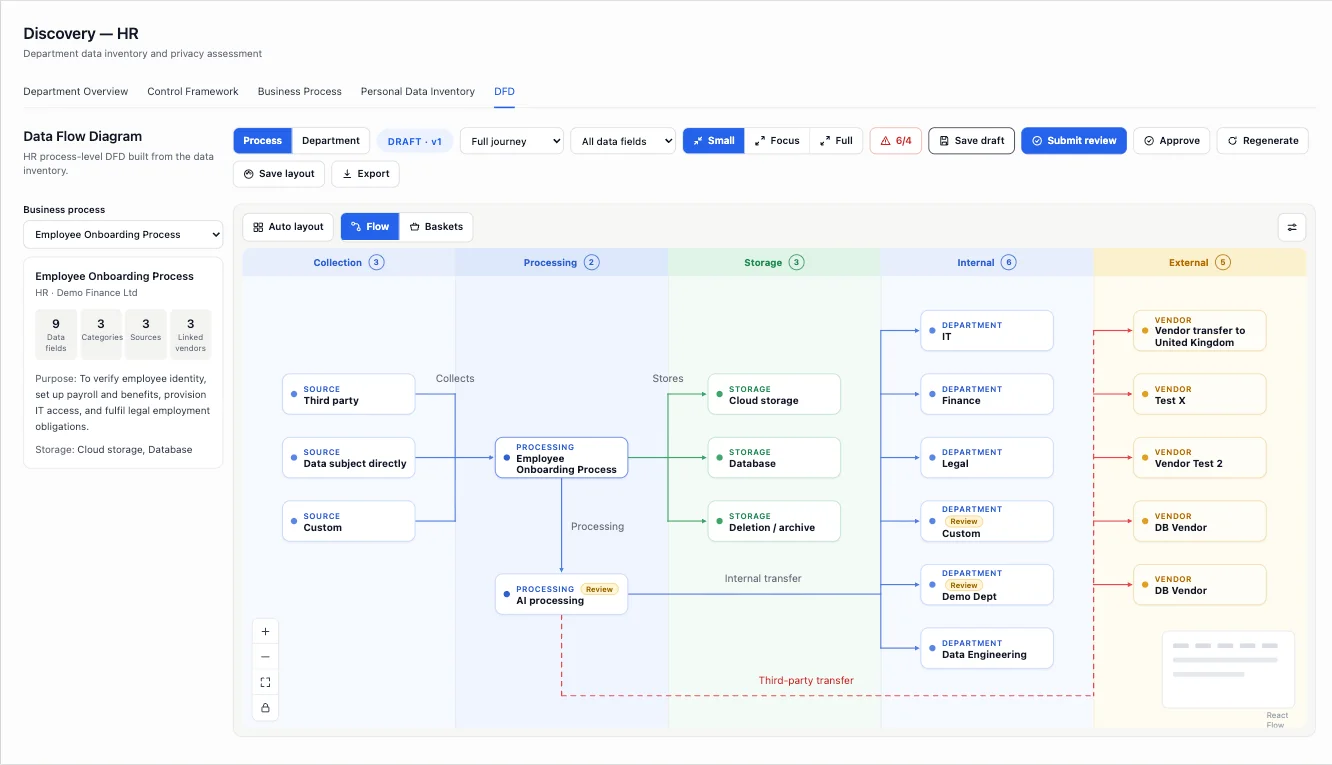Viewport: 1332px width, 765px height.
Task: Zoom out with the minus control
Action: point(265,657)
